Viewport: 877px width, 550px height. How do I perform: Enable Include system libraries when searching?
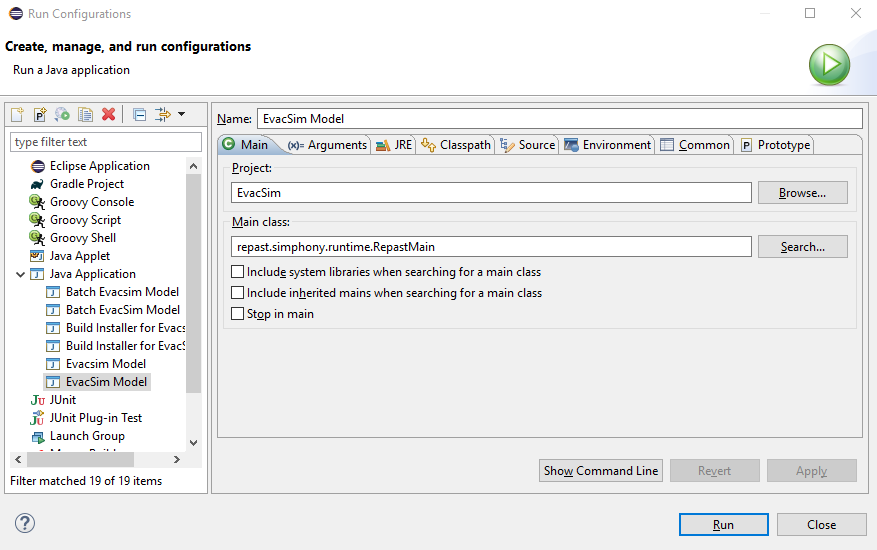click(238, 272)
